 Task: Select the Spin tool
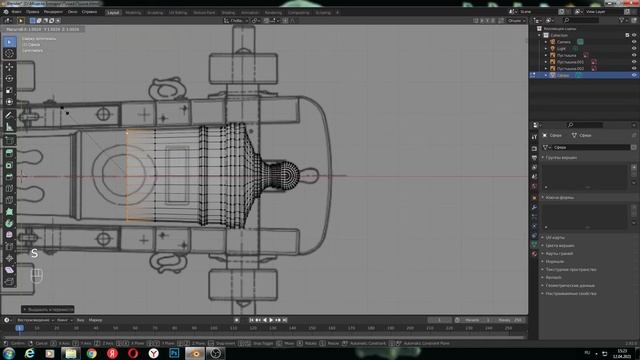[x=9, y=223]
